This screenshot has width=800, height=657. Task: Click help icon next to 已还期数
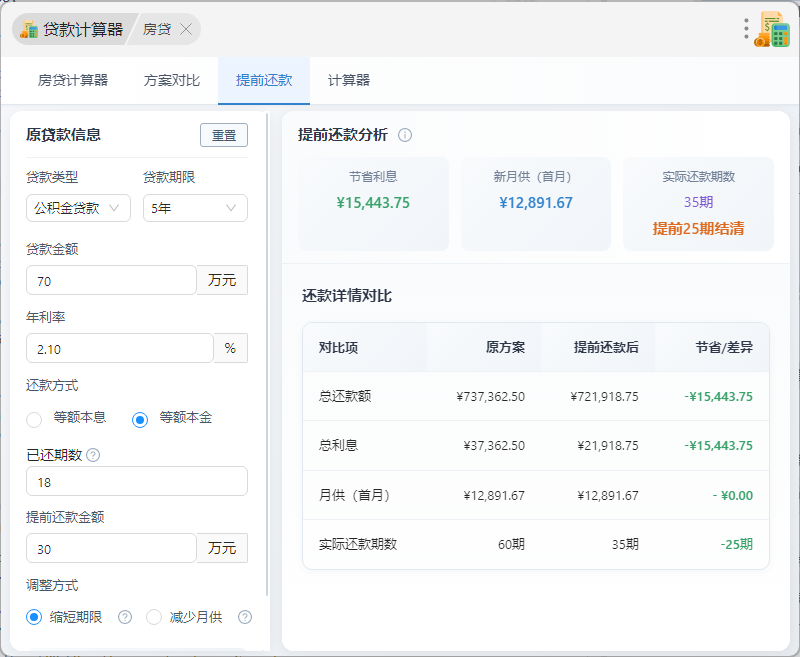coord(93,455)
